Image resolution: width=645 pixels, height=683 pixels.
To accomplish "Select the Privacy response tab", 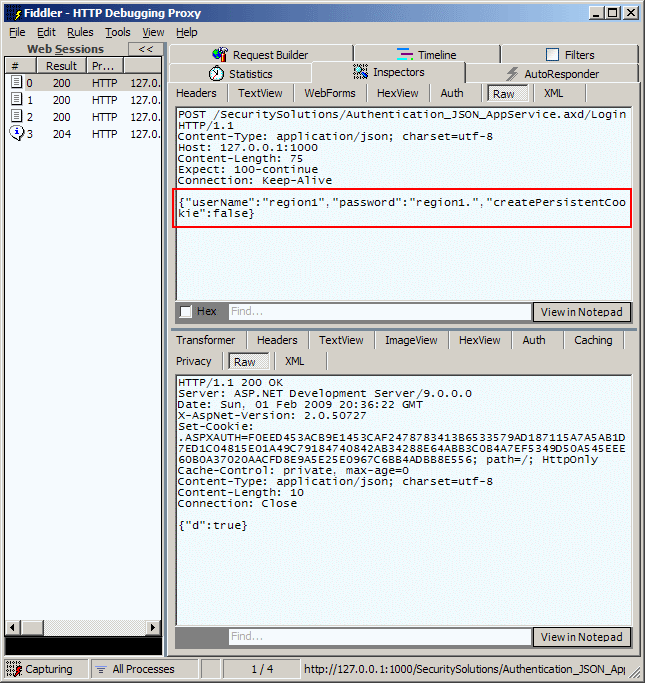I will tap(194, 361).
